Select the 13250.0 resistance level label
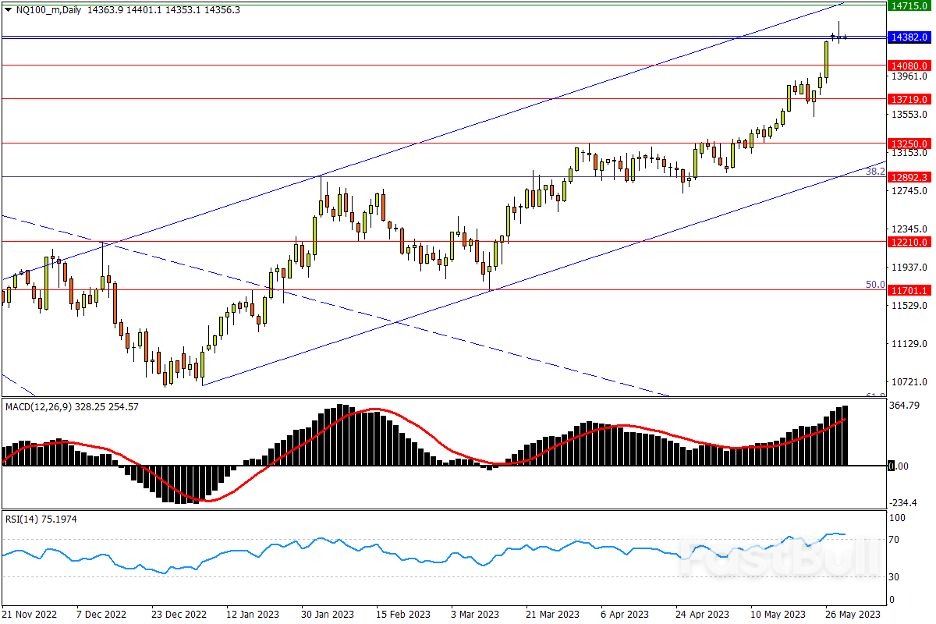This screenshot has height=624, width=936. [909, 144]
